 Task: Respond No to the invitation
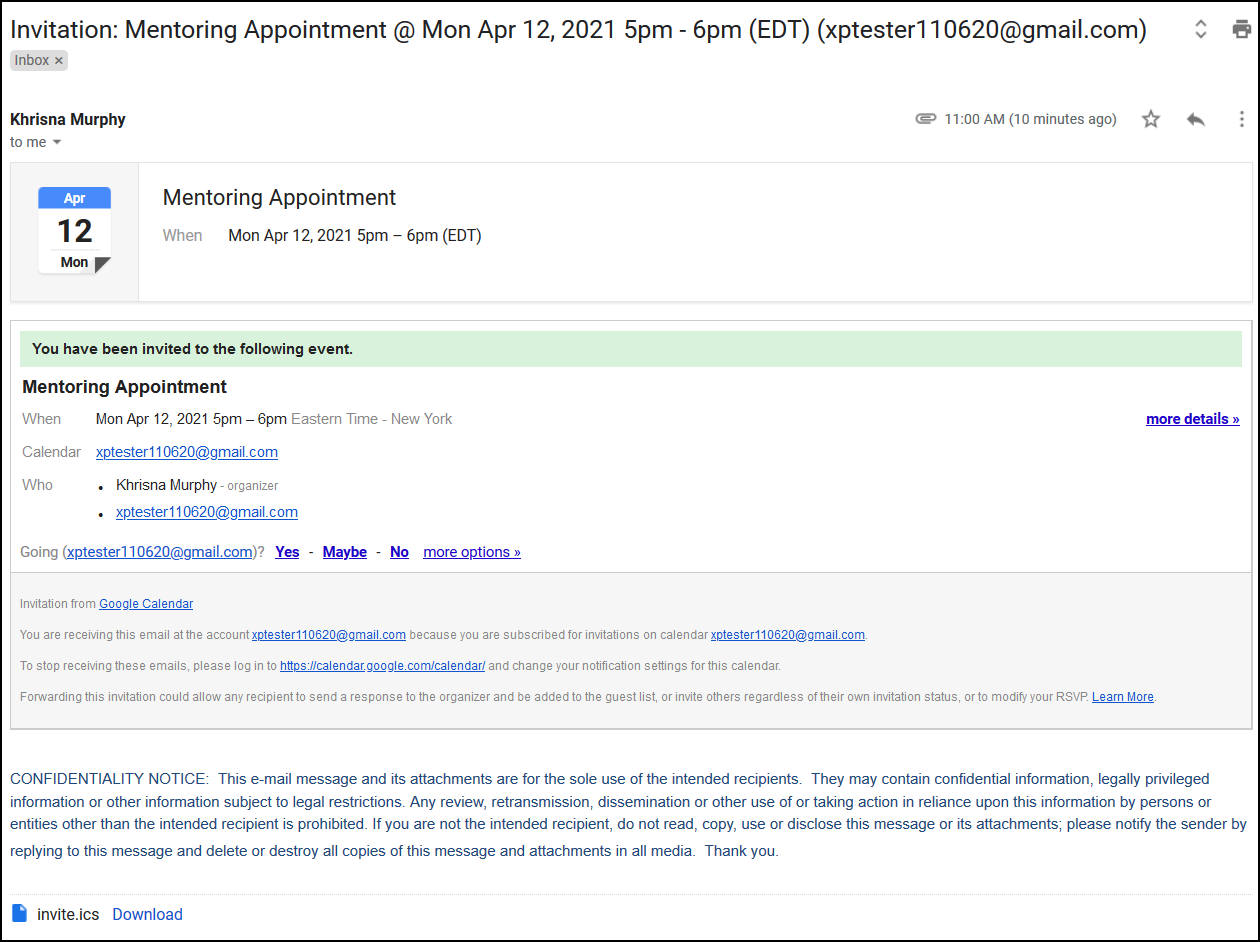[x=399, y=552]
